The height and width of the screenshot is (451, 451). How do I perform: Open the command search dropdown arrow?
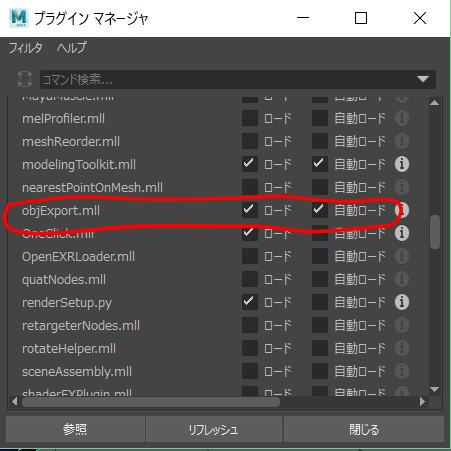coord(423,79)
